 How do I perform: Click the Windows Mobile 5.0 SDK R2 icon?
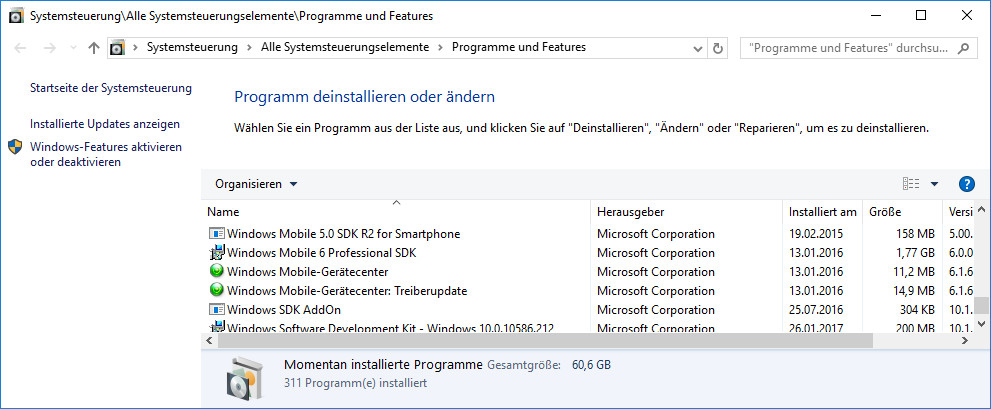217,234
